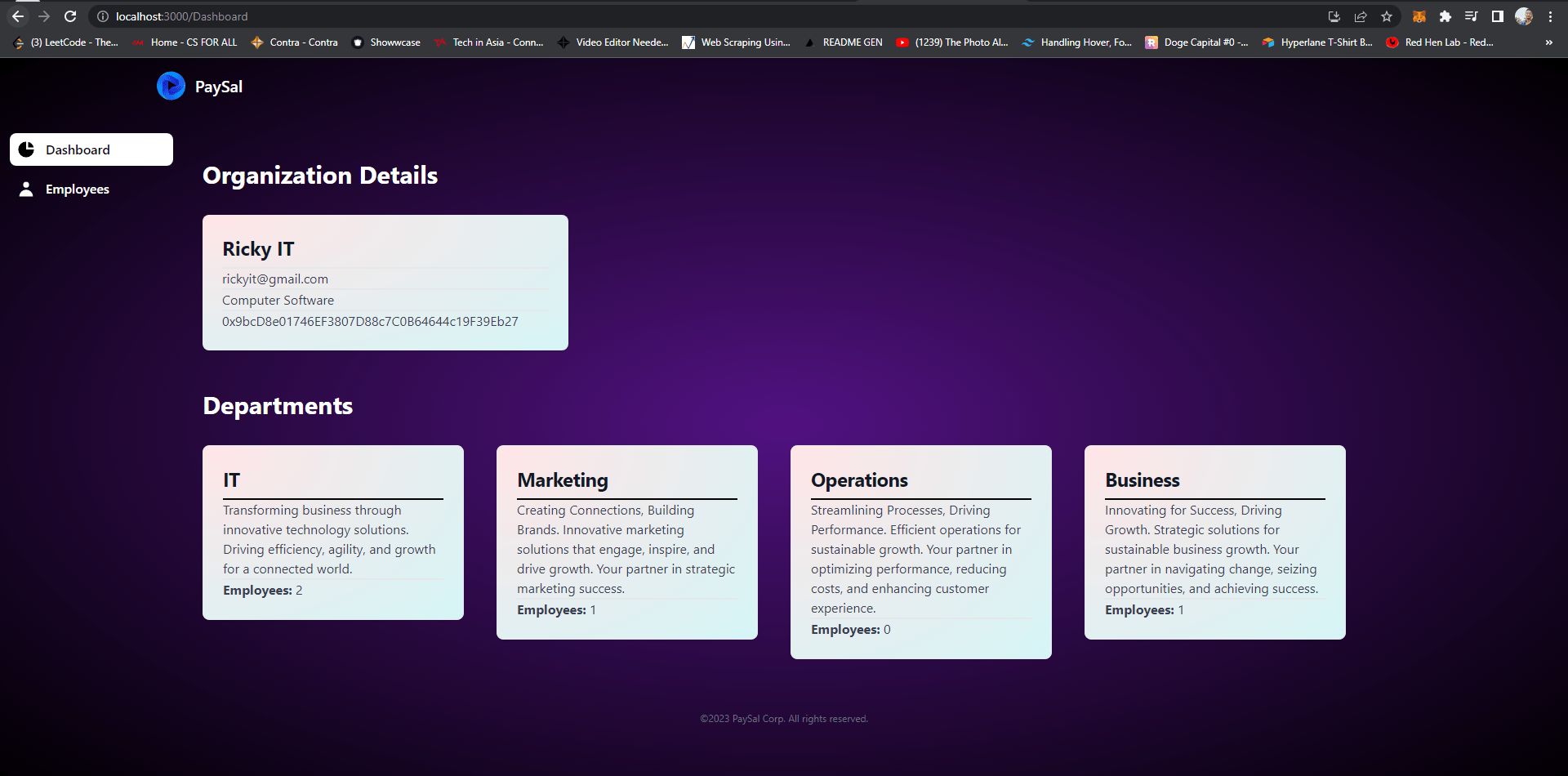Click the Dashboard pie chart icon
This screenshot has height=776, width=1568.
click(x=26, y=149)
